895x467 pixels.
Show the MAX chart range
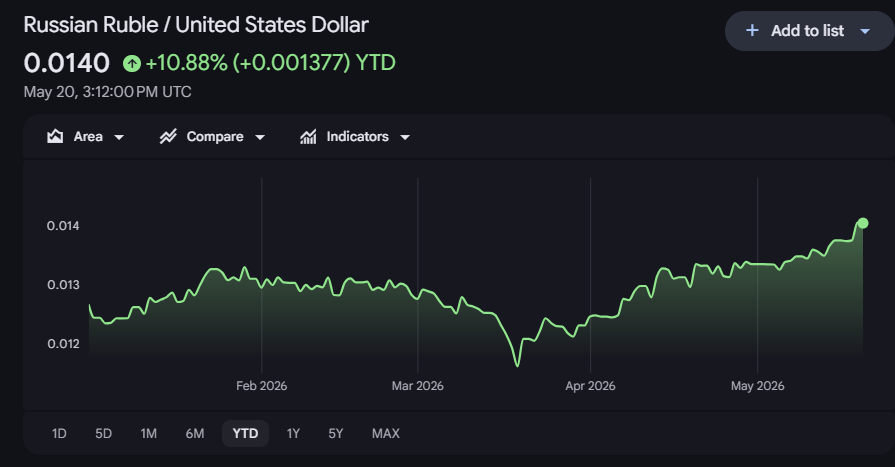[386, 433]
